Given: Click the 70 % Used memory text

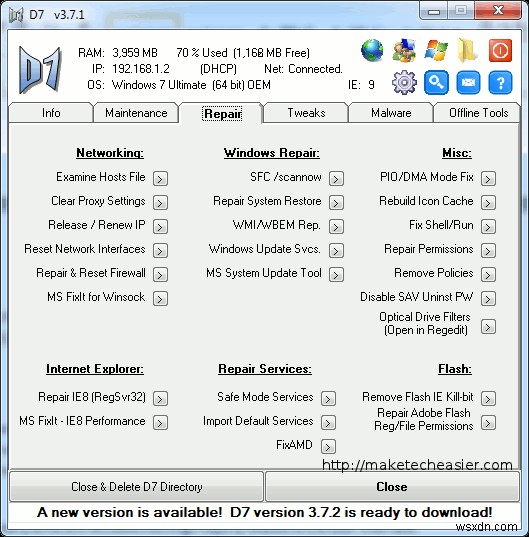Looking at the screenshot, I should (202, 53).
